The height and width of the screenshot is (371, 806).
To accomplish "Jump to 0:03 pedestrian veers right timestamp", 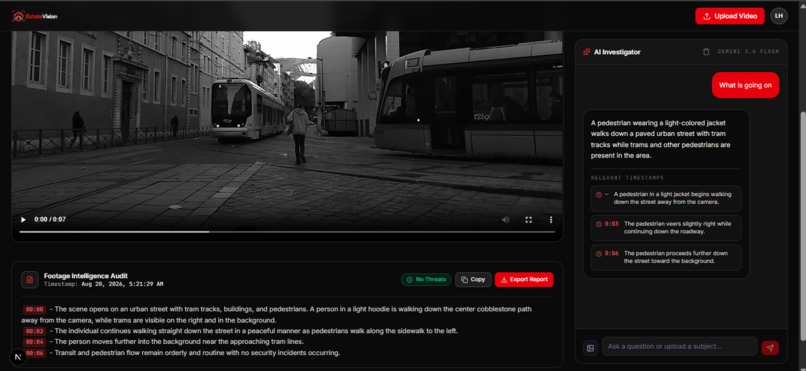I will coord(666,228).
